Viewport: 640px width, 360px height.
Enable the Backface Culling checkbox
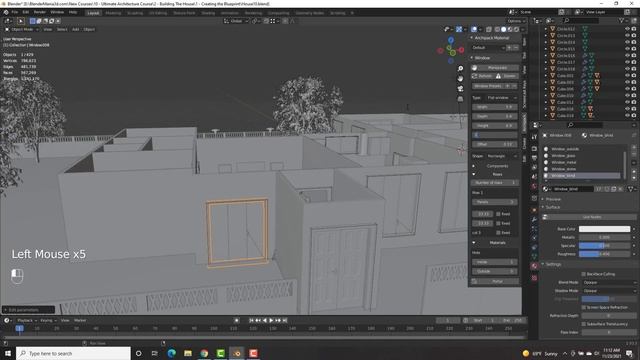[584, 274]
